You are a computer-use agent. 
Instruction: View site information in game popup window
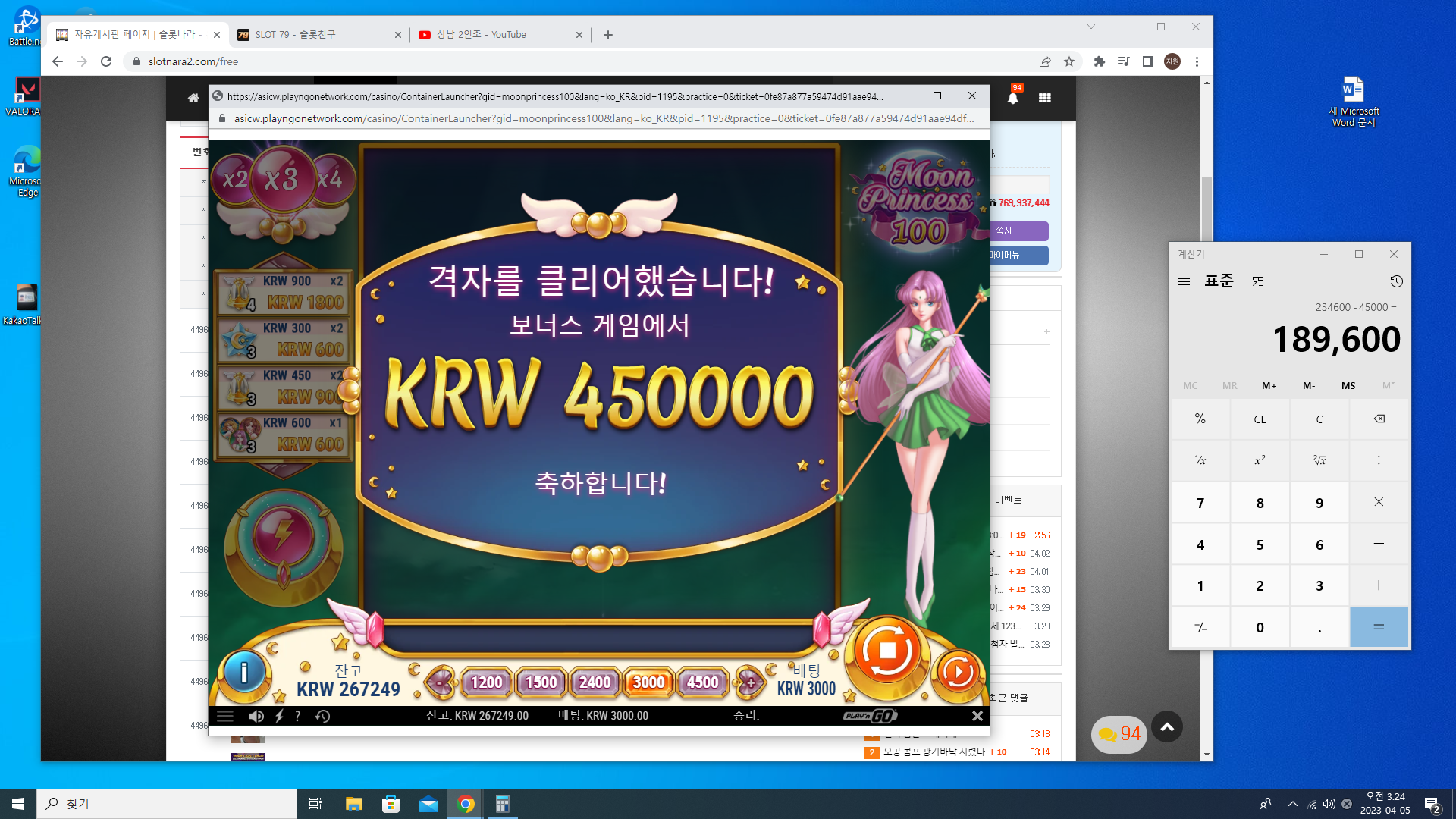[222, 118]
